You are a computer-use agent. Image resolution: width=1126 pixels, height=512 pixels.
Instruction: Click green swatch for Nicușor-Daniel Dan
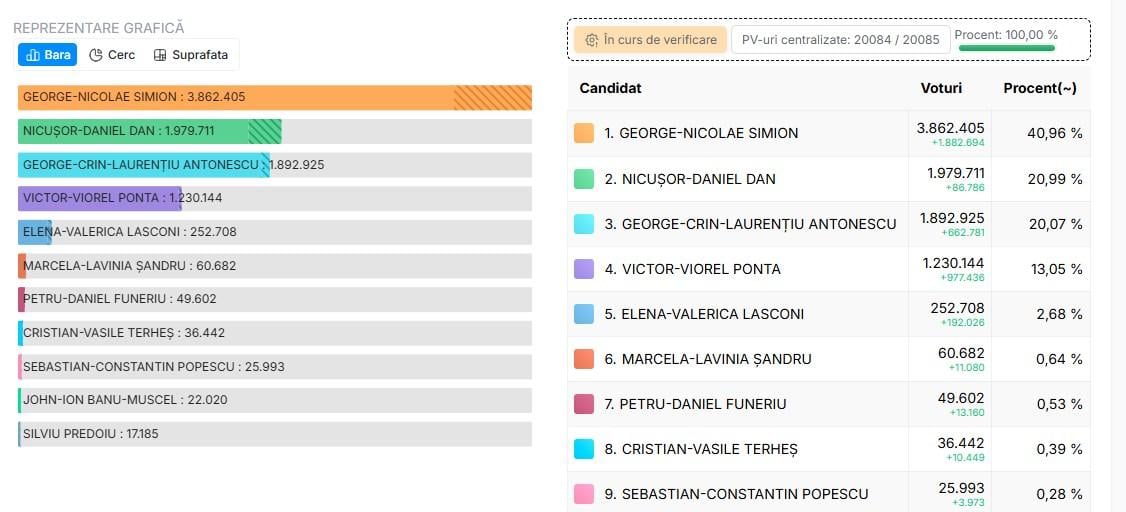[x=584, y=179]
